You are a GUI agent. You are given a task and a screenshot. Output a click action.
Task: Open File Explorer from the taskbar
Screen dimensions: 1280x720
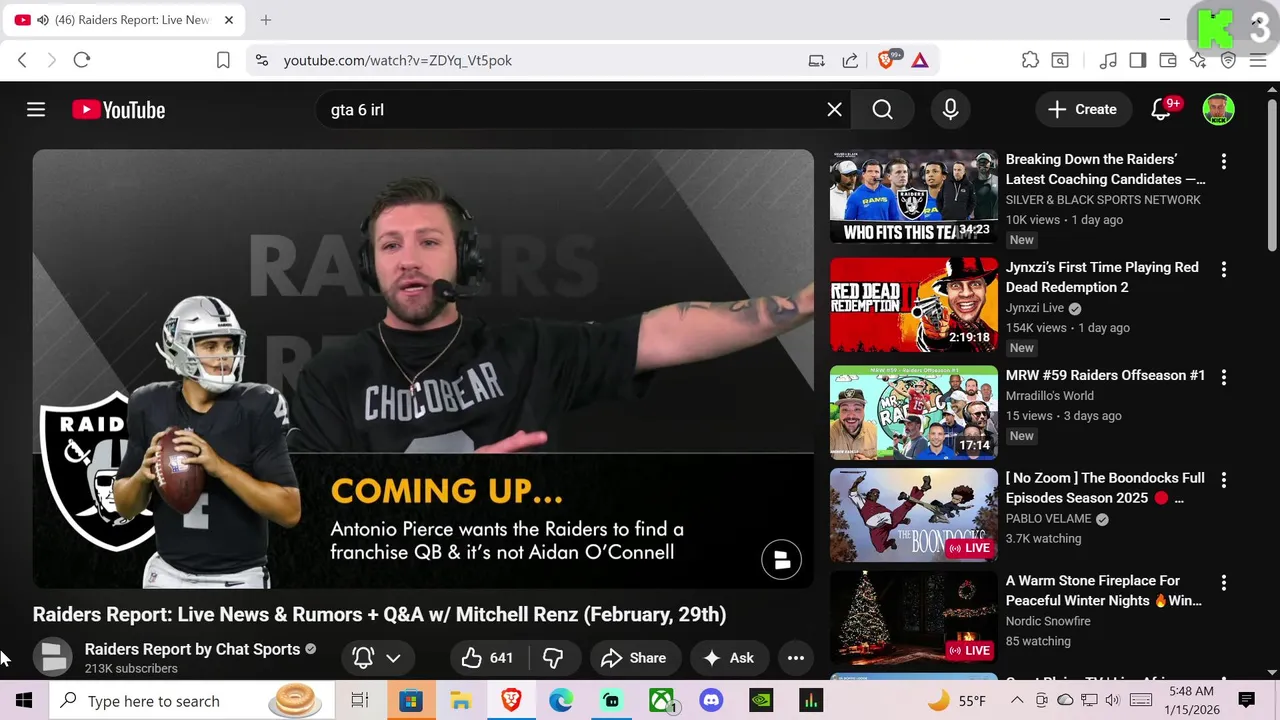[x=460, y=701]
